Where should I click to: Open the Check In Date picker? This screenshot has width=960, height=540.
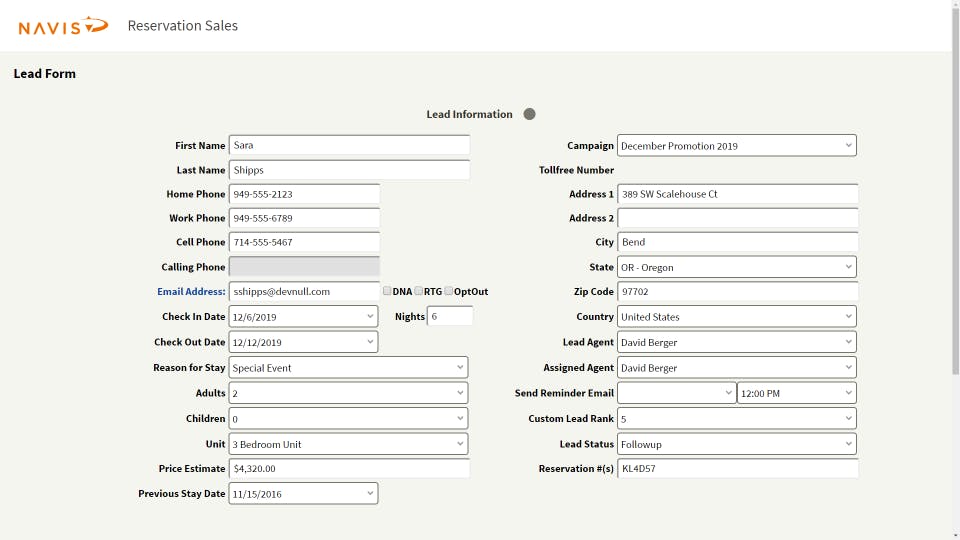[x=303, y=317]
